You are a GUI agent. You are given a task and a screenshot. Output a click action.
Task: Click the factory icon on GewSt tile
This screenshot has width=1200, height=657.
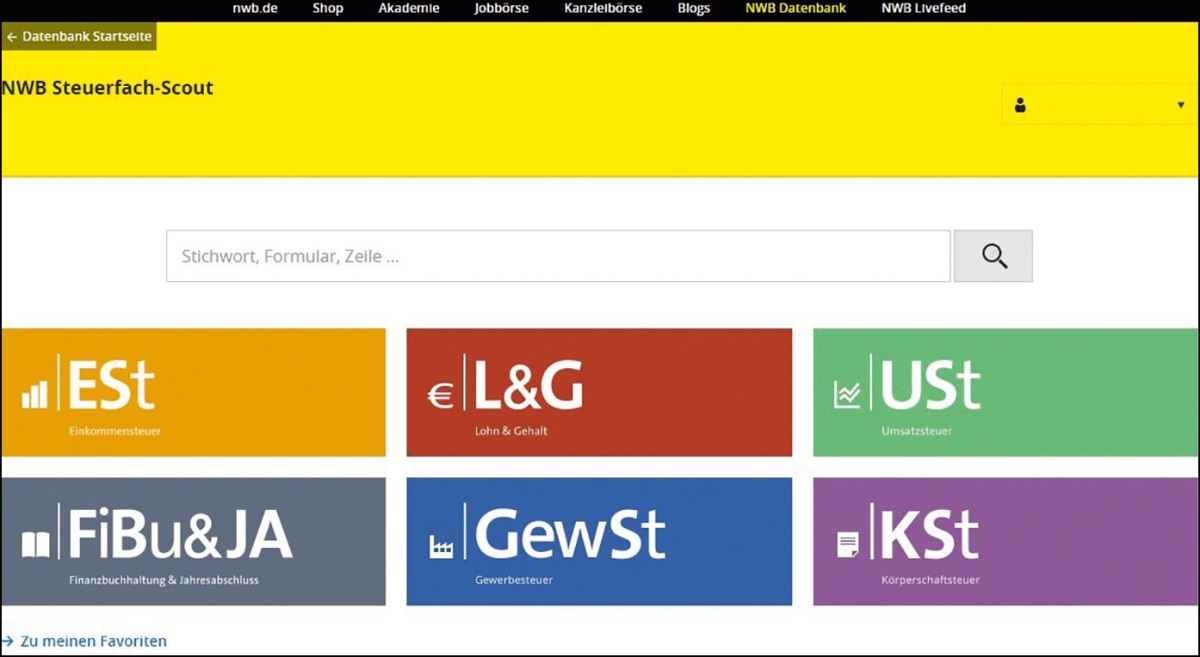tap(440, 546)
